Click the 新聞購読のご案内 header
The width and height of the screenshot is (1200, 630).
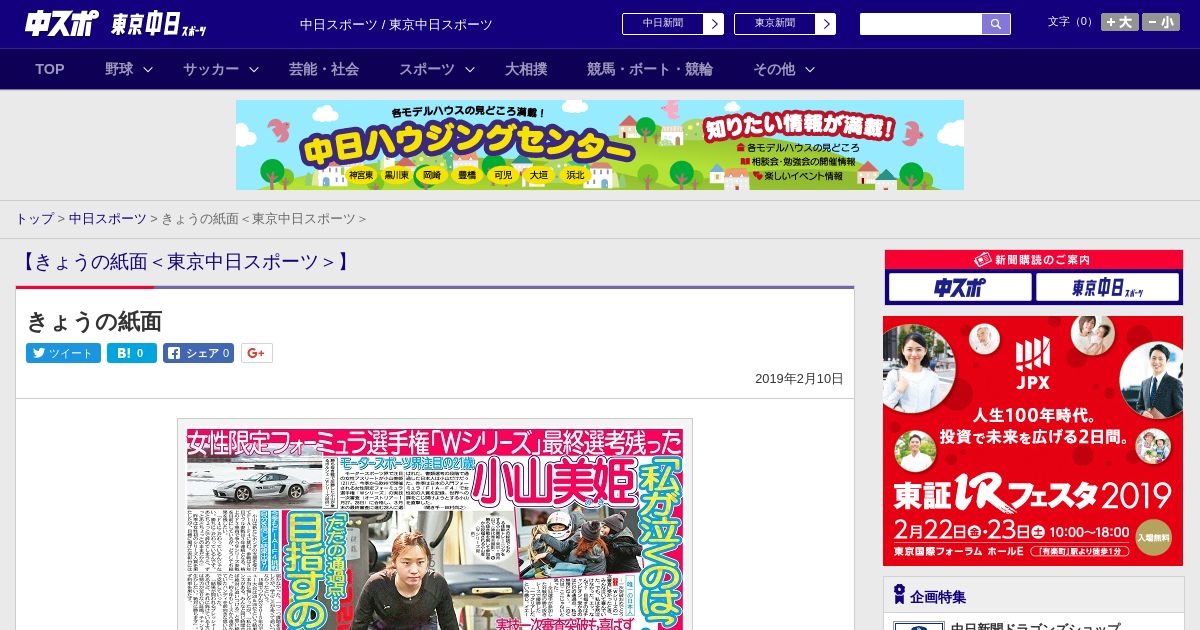coord(1033,260)
